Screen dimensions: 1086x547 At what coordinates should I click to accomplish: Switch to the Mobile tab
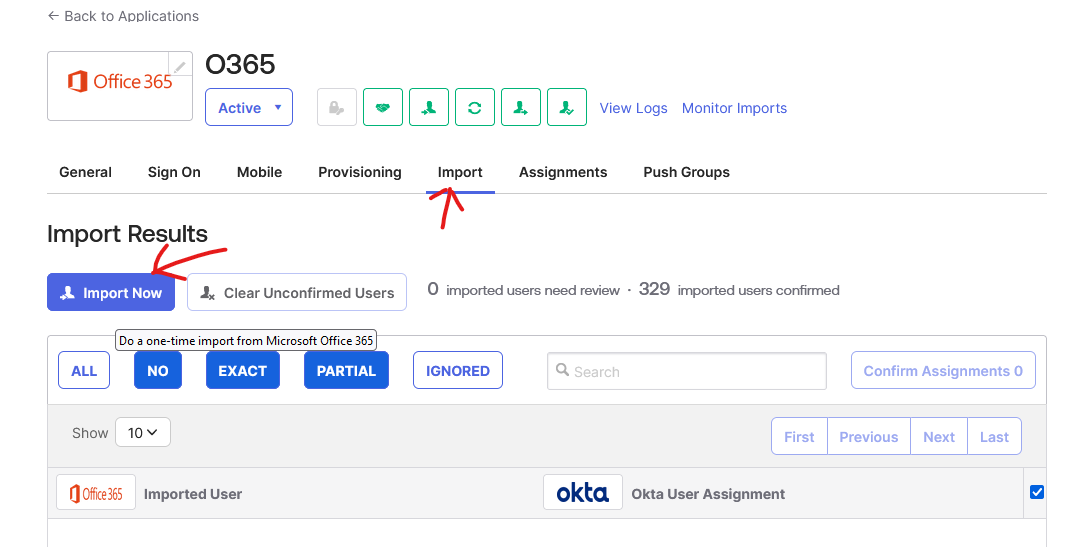[259, 172]
